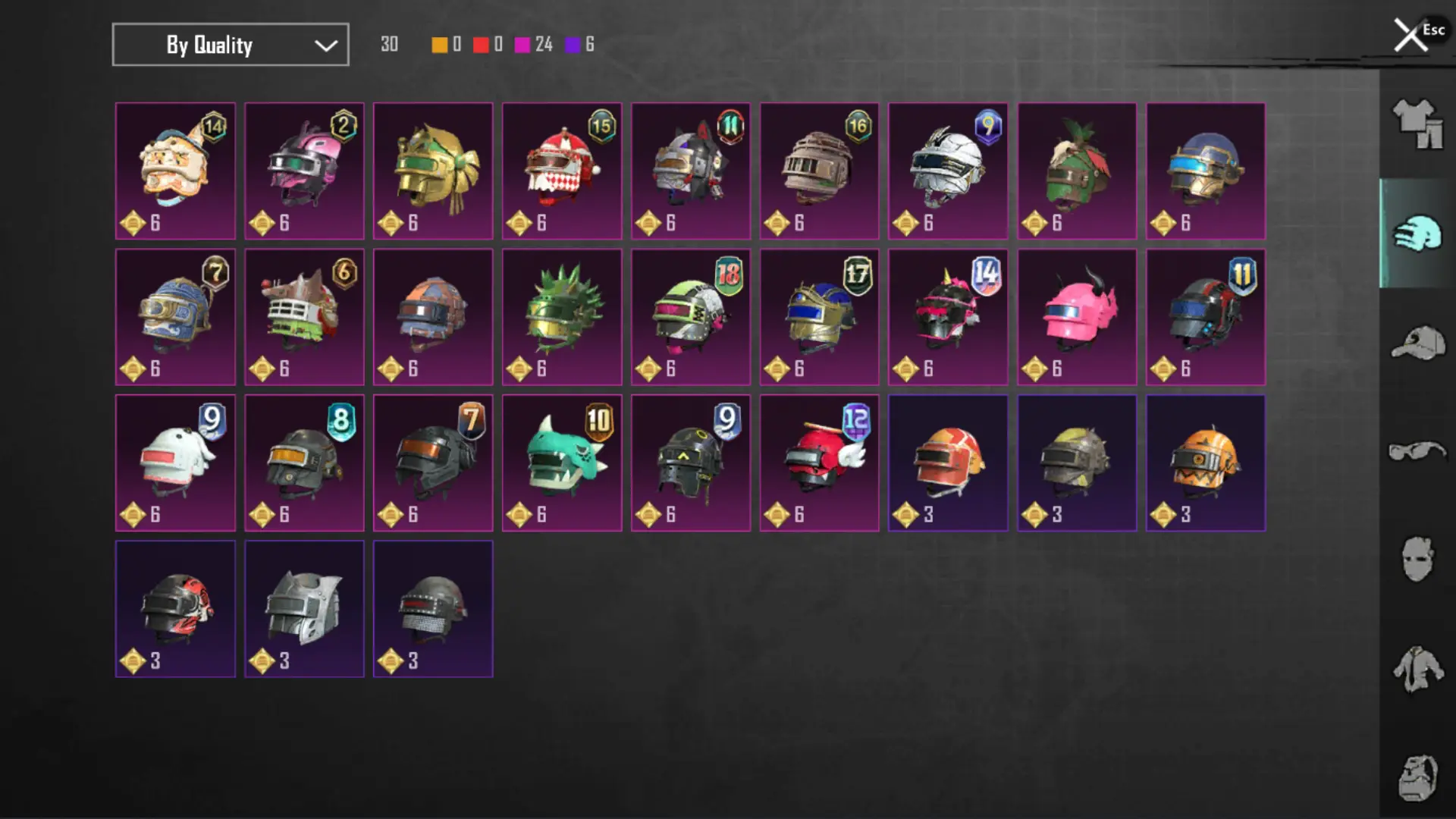Image resolution: width=1456 pixels, height=819 pixels.
Task: Select the face mask category icon
Action: [1417, 560]
